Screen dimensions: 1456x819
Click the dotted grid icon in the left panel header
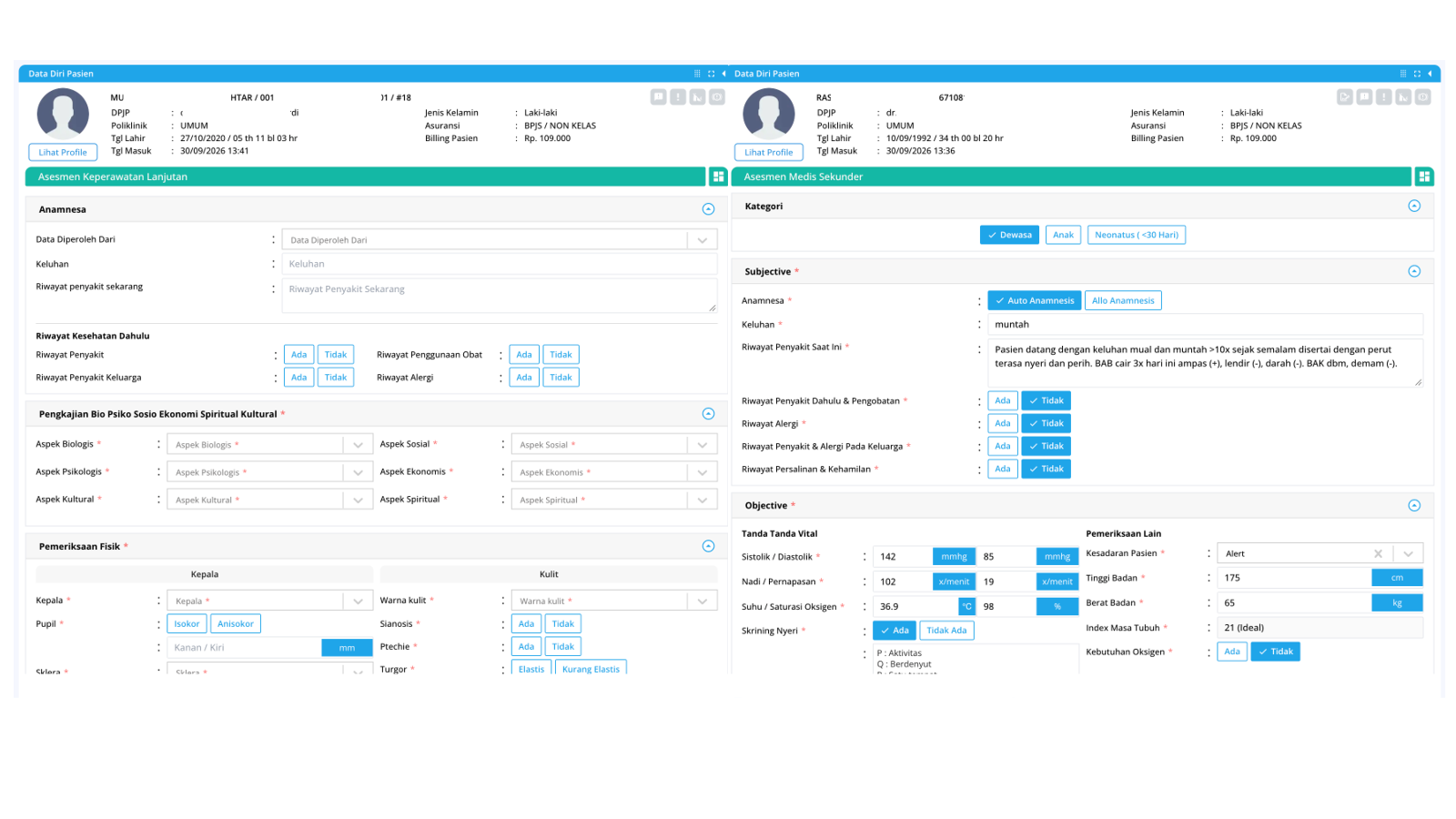click(x=697, y=74)
